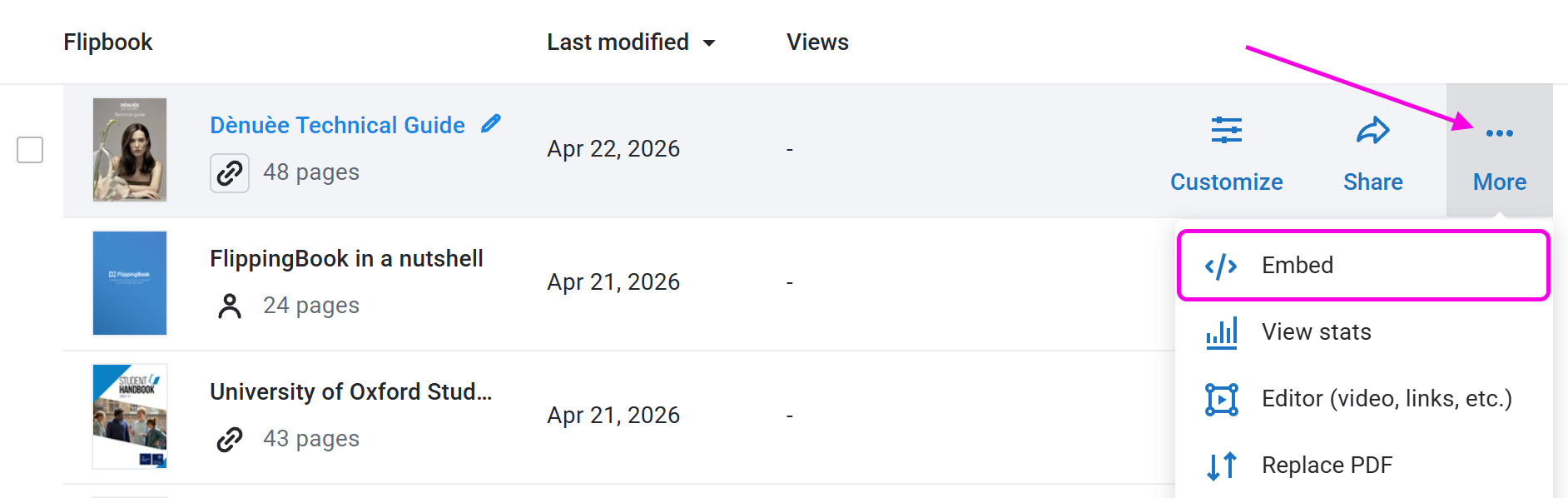Open the More three-dots menu
1568x498 pixels.
[1499, 133]
